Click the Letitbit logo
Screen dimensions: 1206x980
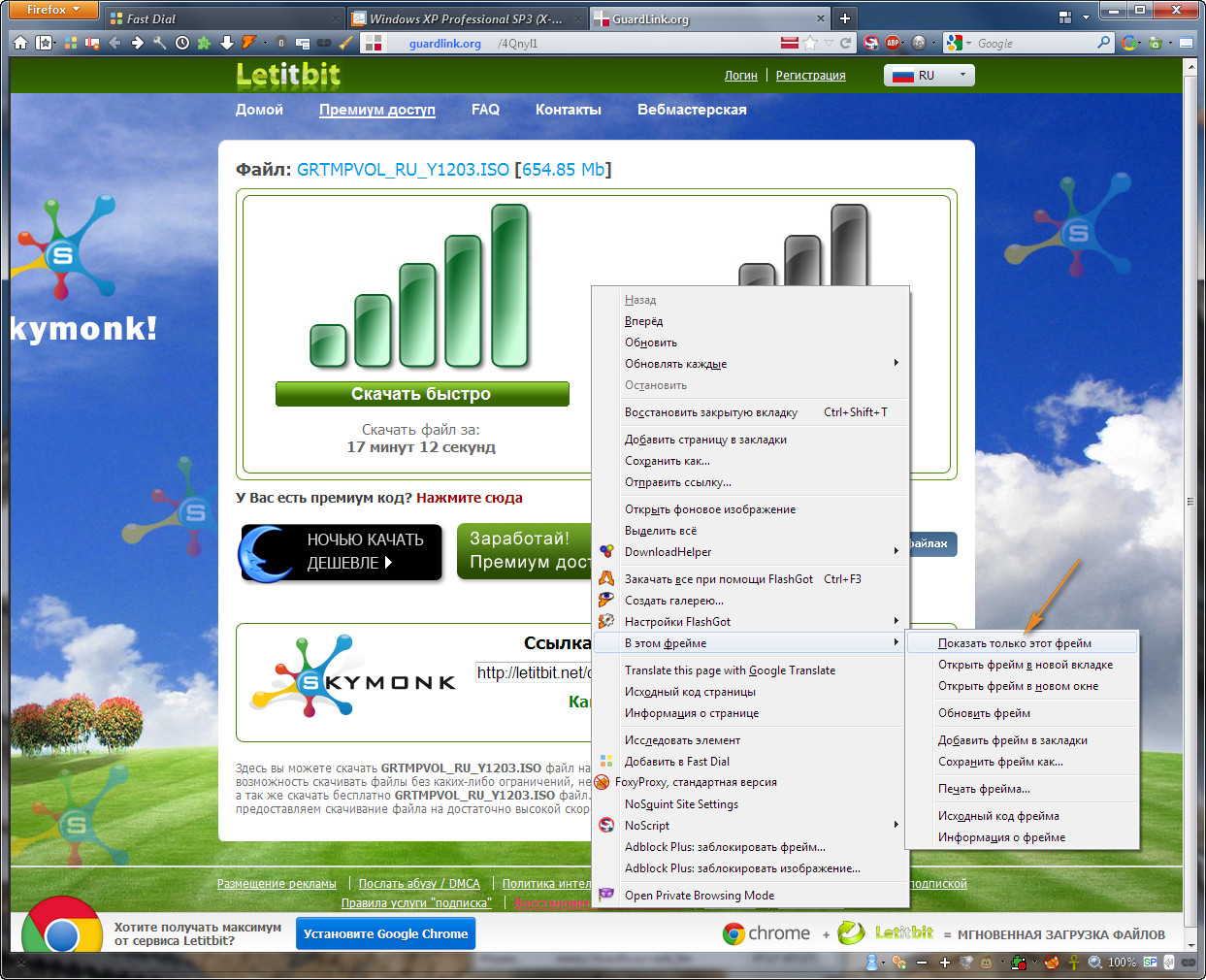(x=288, y=75)
